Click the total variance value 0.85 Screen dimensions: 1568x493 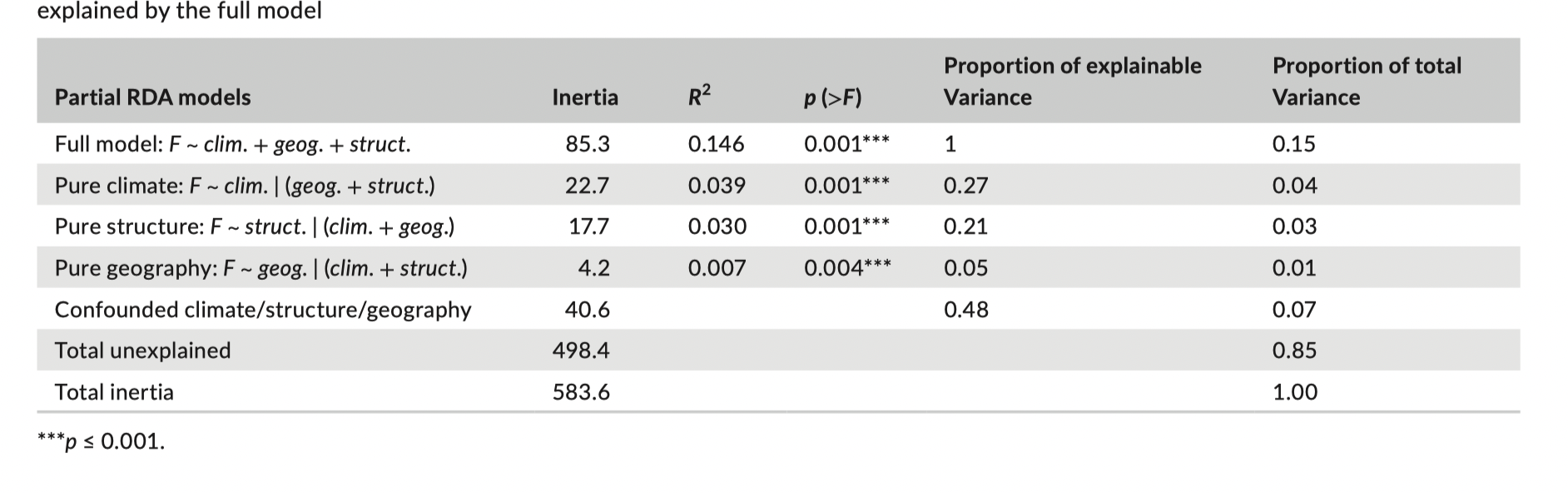(1294, 351)
